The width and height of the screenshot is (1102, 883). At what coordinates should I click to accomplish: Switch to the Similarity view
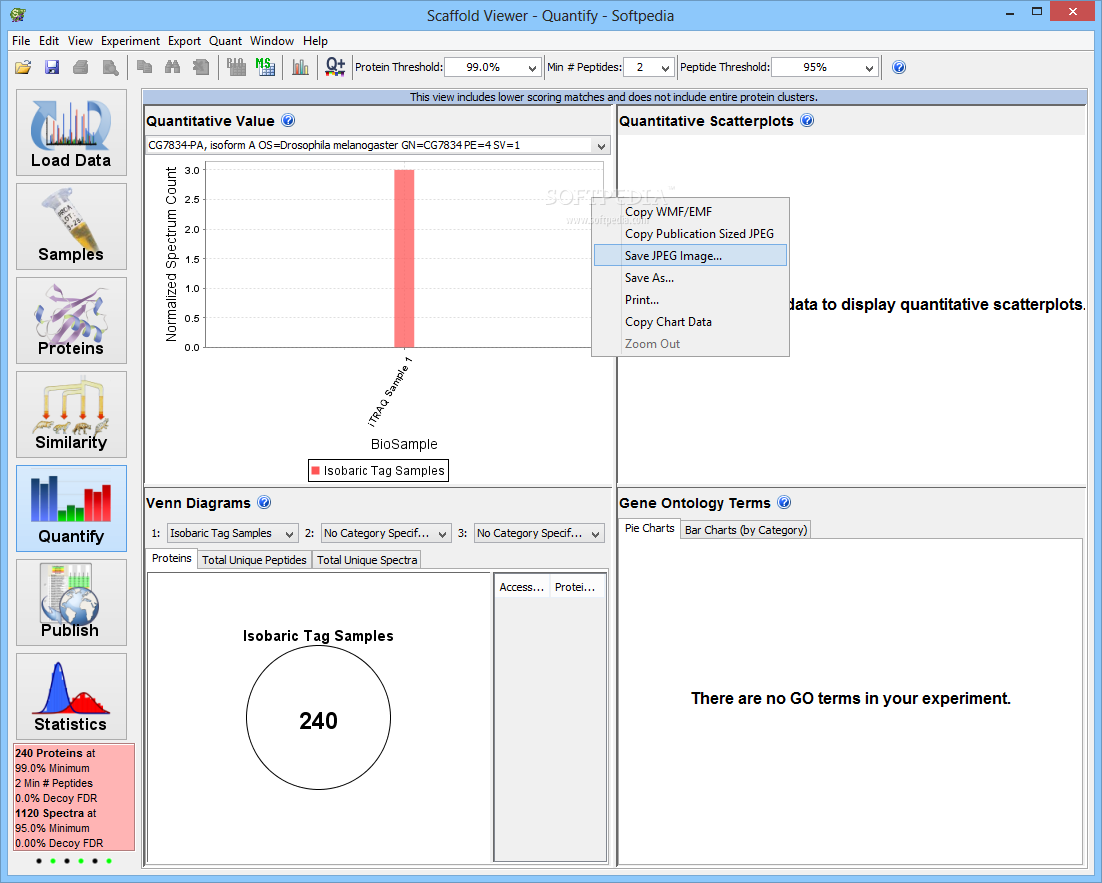pyautogui.click(x=72, y=415)
